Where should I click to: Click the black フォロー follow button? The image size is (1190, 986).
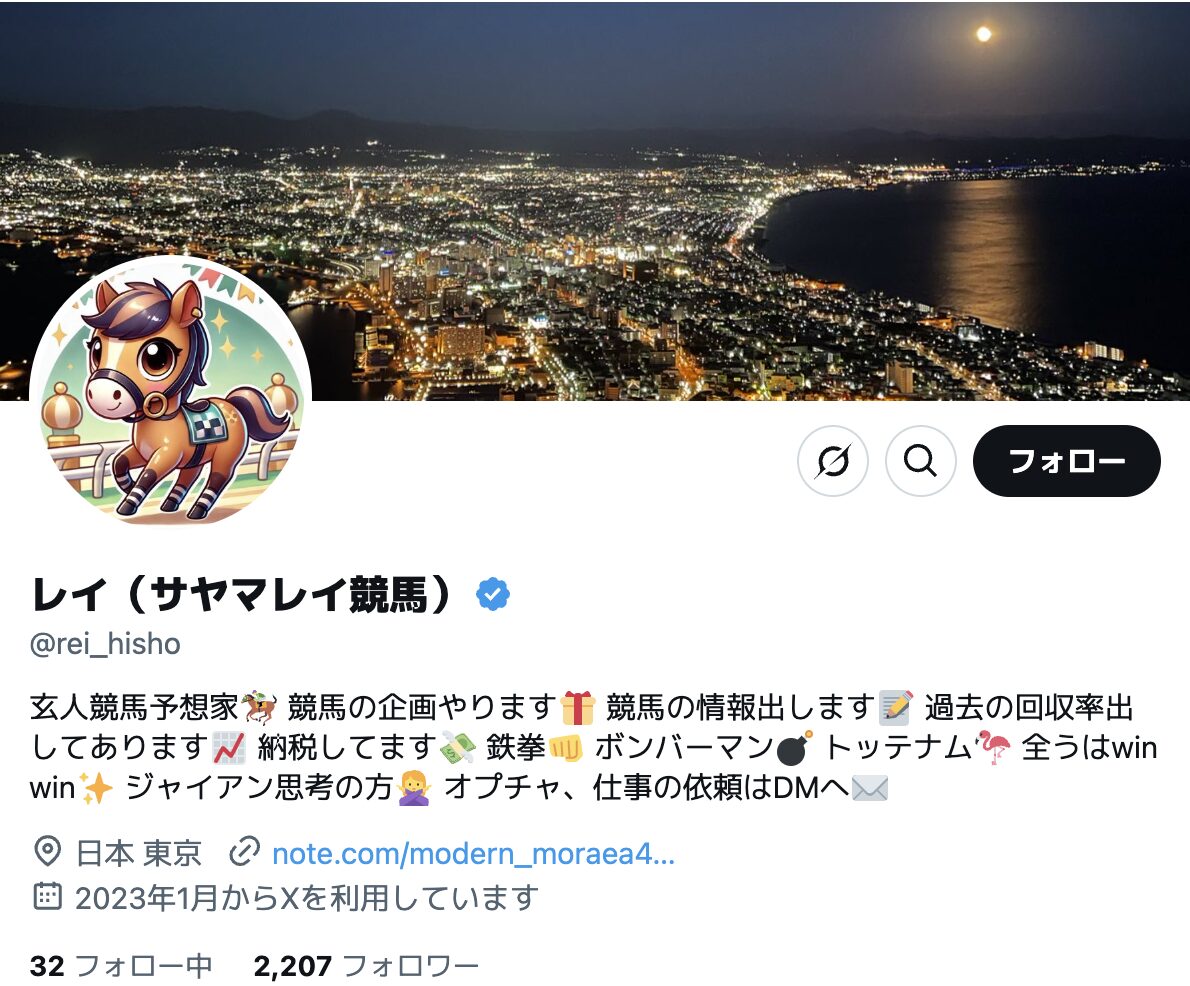coord(1066,461)
